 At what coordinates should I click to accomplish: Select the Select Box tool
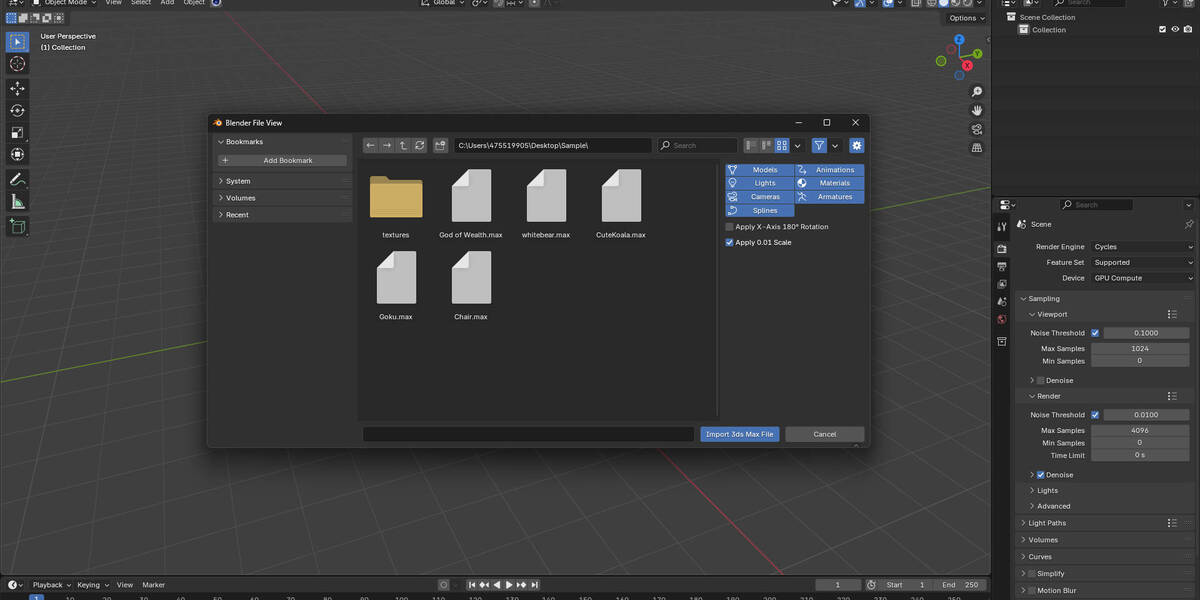pos(17,42)
